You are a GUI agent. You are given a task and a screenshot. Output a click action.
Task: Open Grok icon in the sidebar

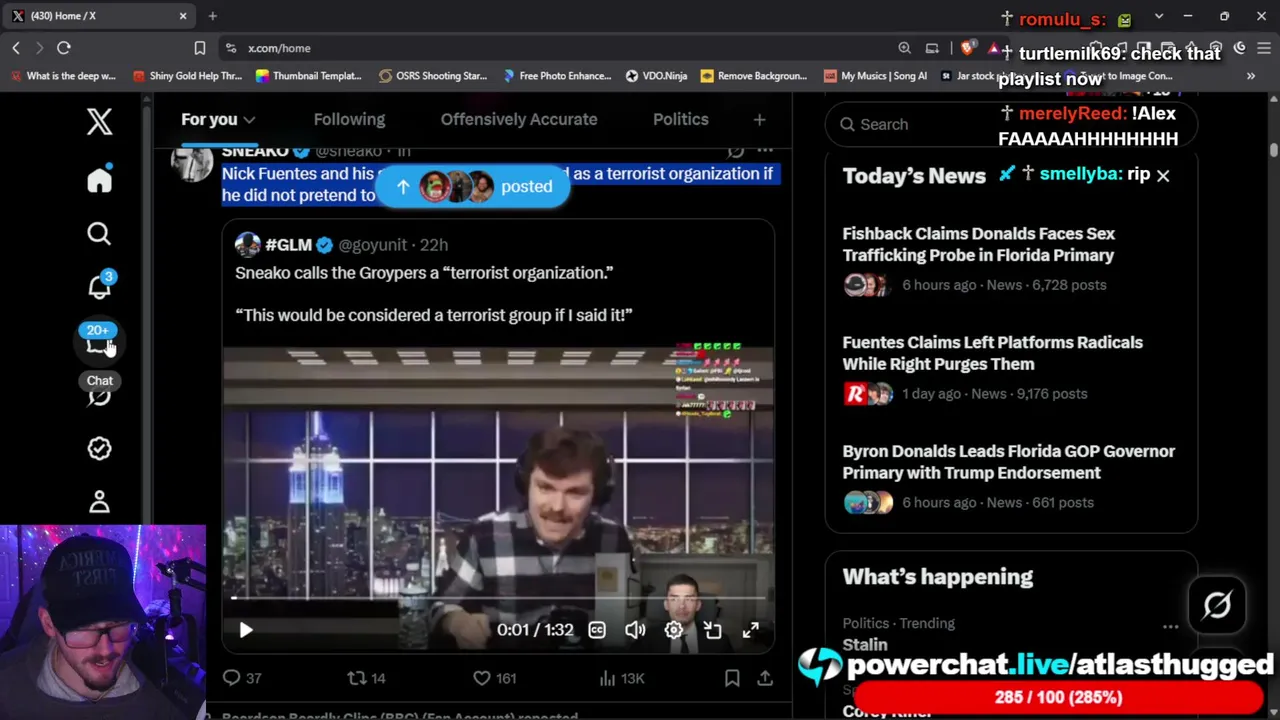(99, 397)
